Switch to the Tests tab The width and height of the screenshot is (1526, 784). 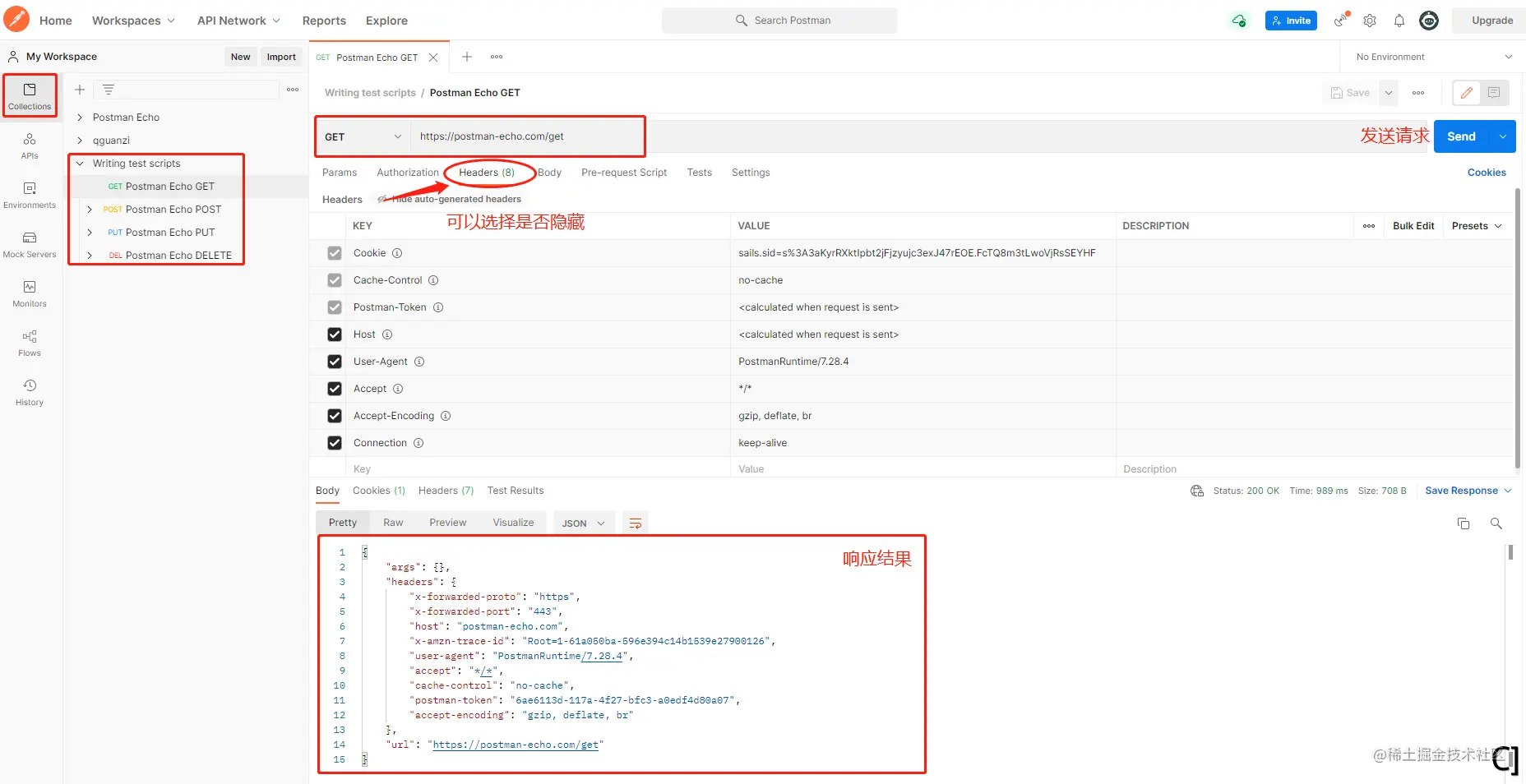[x=700, y=173]
